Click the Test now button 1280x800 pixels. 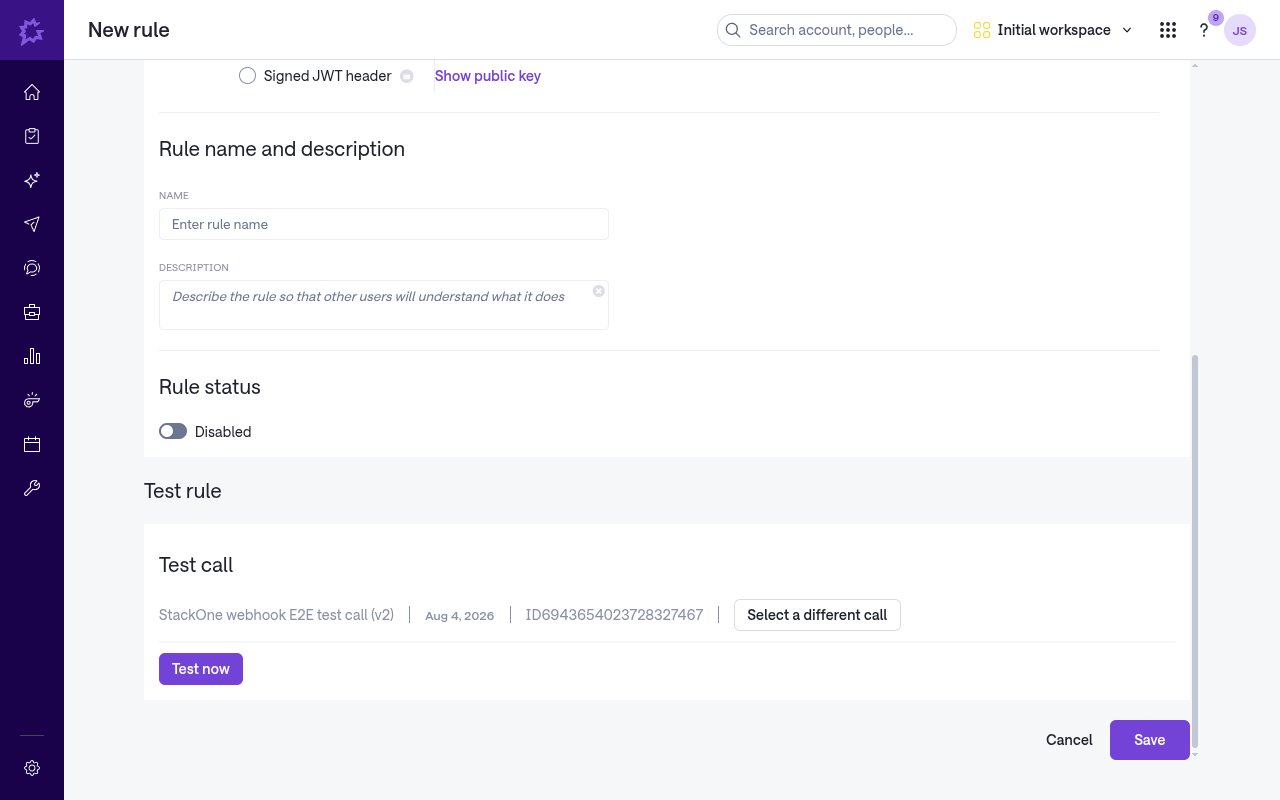pyautogui.click(x=201, y=669)
